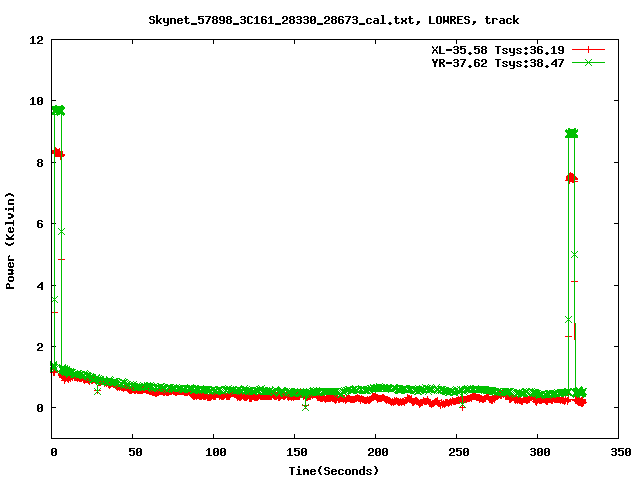Click the Power (Kelvin) axis label

pos(10,240)
